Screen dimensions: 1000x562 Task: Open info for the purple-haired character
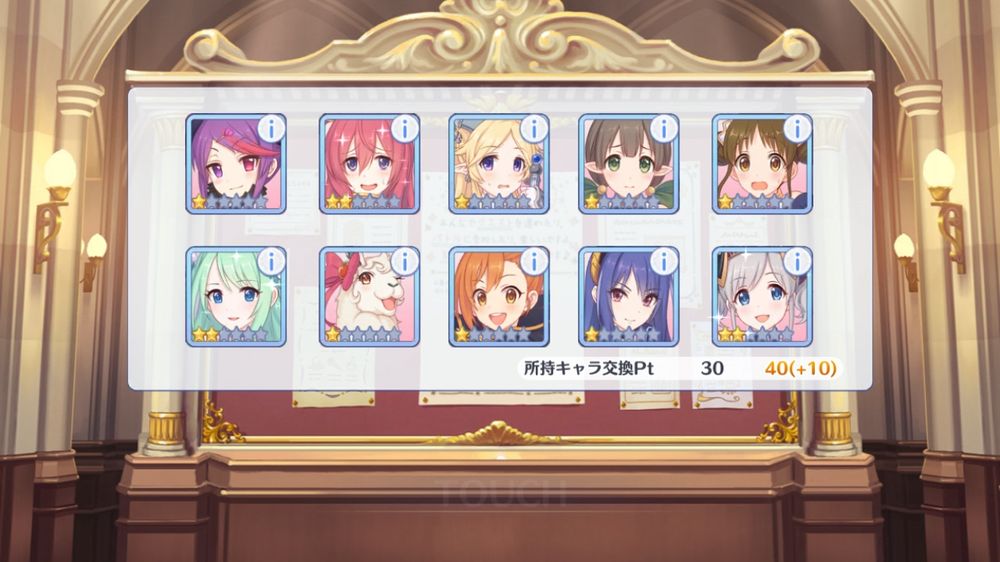272,129
